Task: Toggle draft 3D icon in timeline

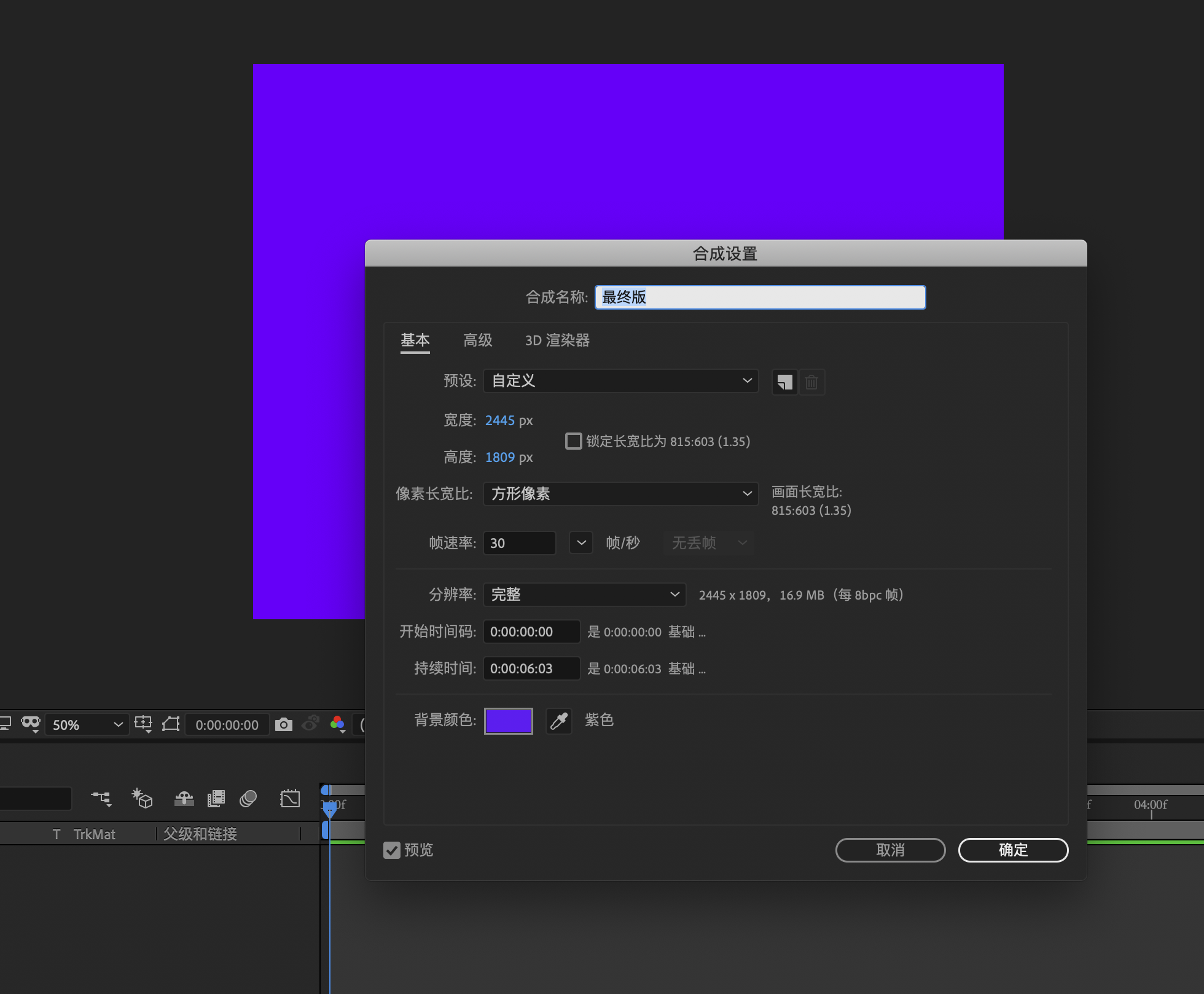Action: pyautogui.click(x=142, y=799)
